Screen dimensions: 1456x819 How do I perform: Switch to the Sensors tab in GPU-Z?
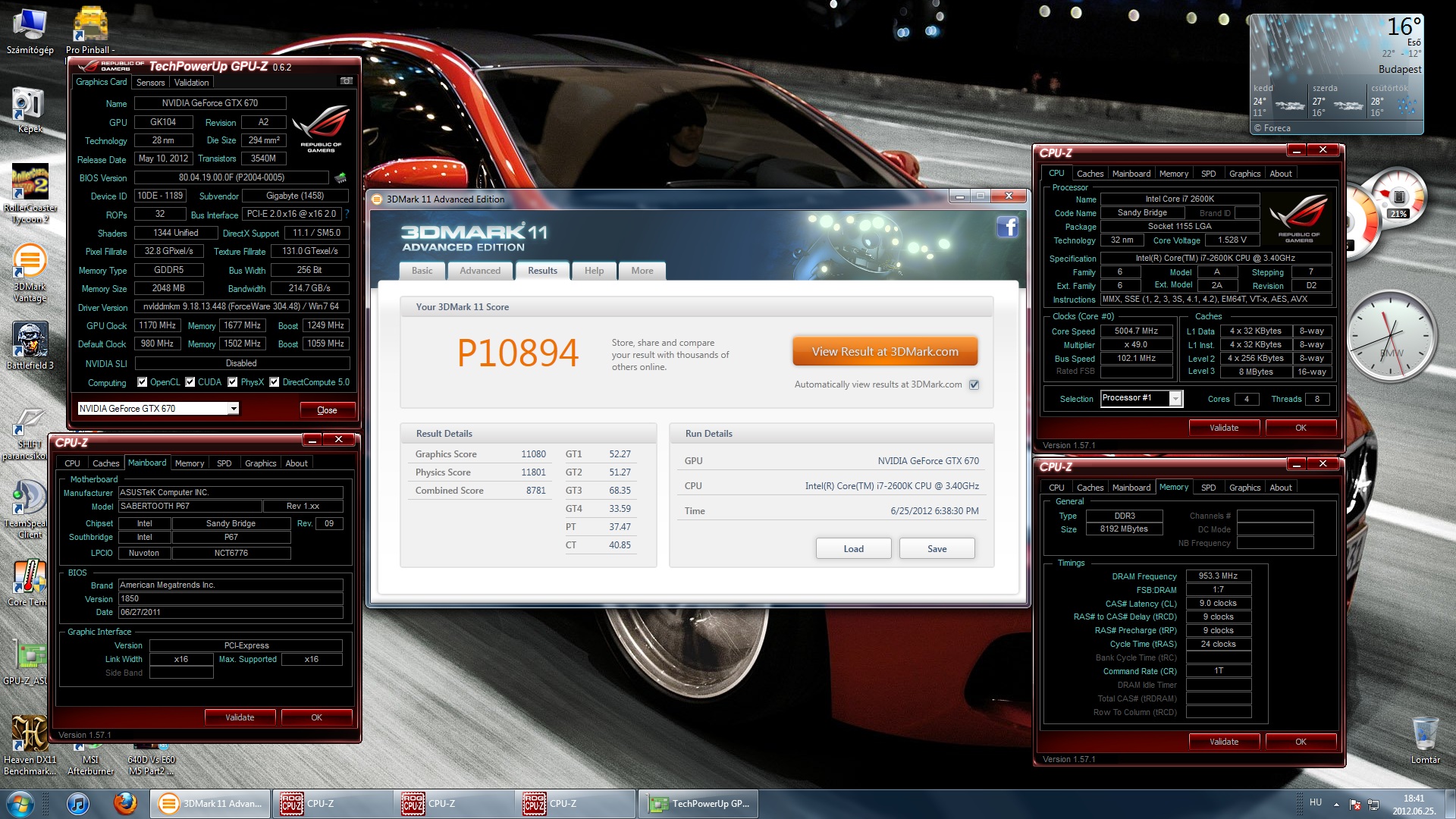(x=150, y=82)
